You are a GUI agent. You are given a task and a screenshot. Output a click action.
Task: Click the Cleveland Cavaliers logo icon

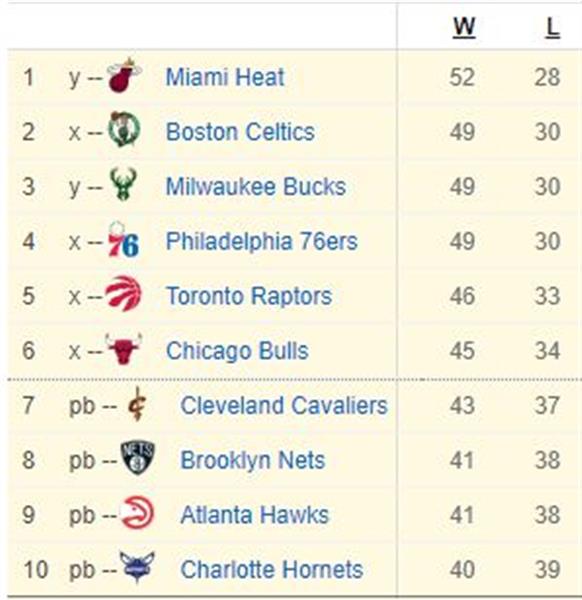click(x=137, y=404)
